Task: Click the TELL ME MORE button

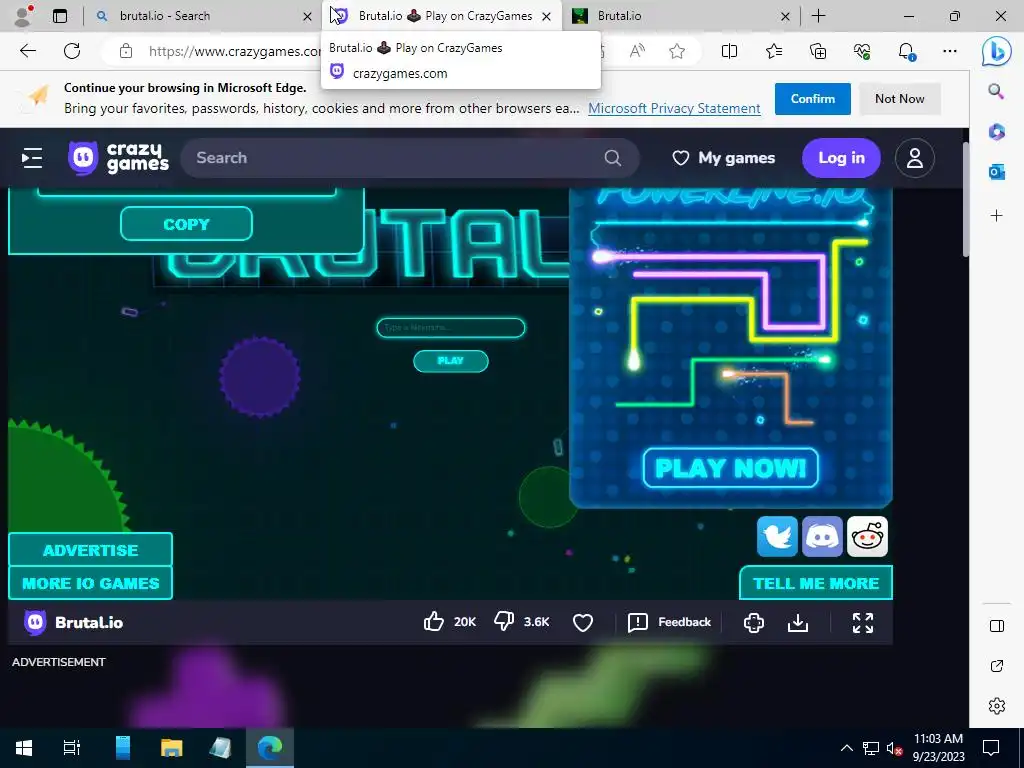Action: [816, 583]
